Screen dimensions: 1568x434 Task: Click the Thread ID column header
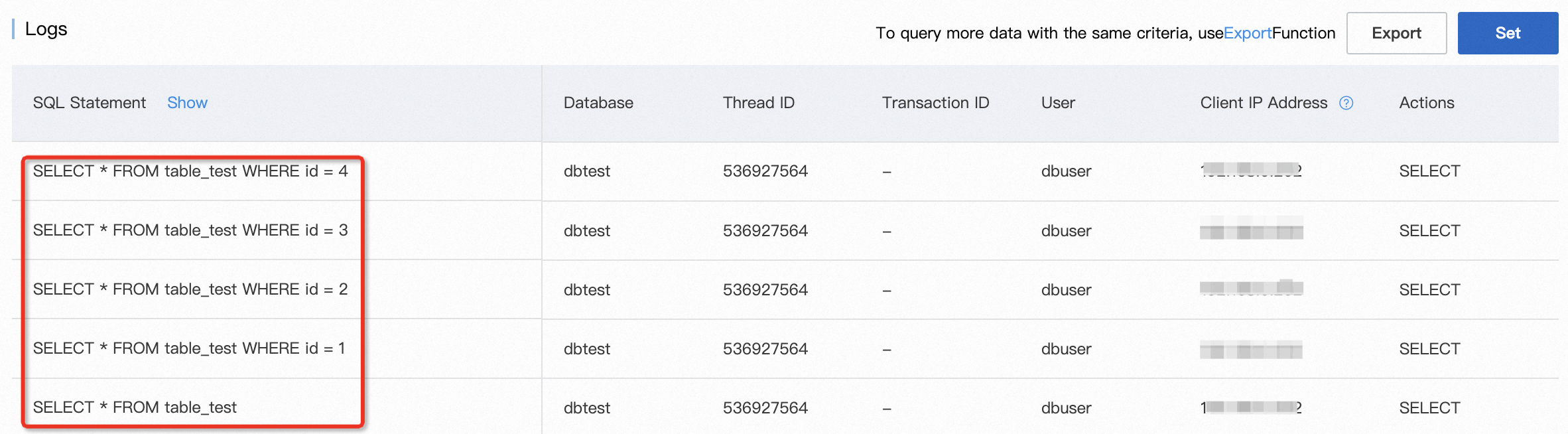[x=758, y=103]
